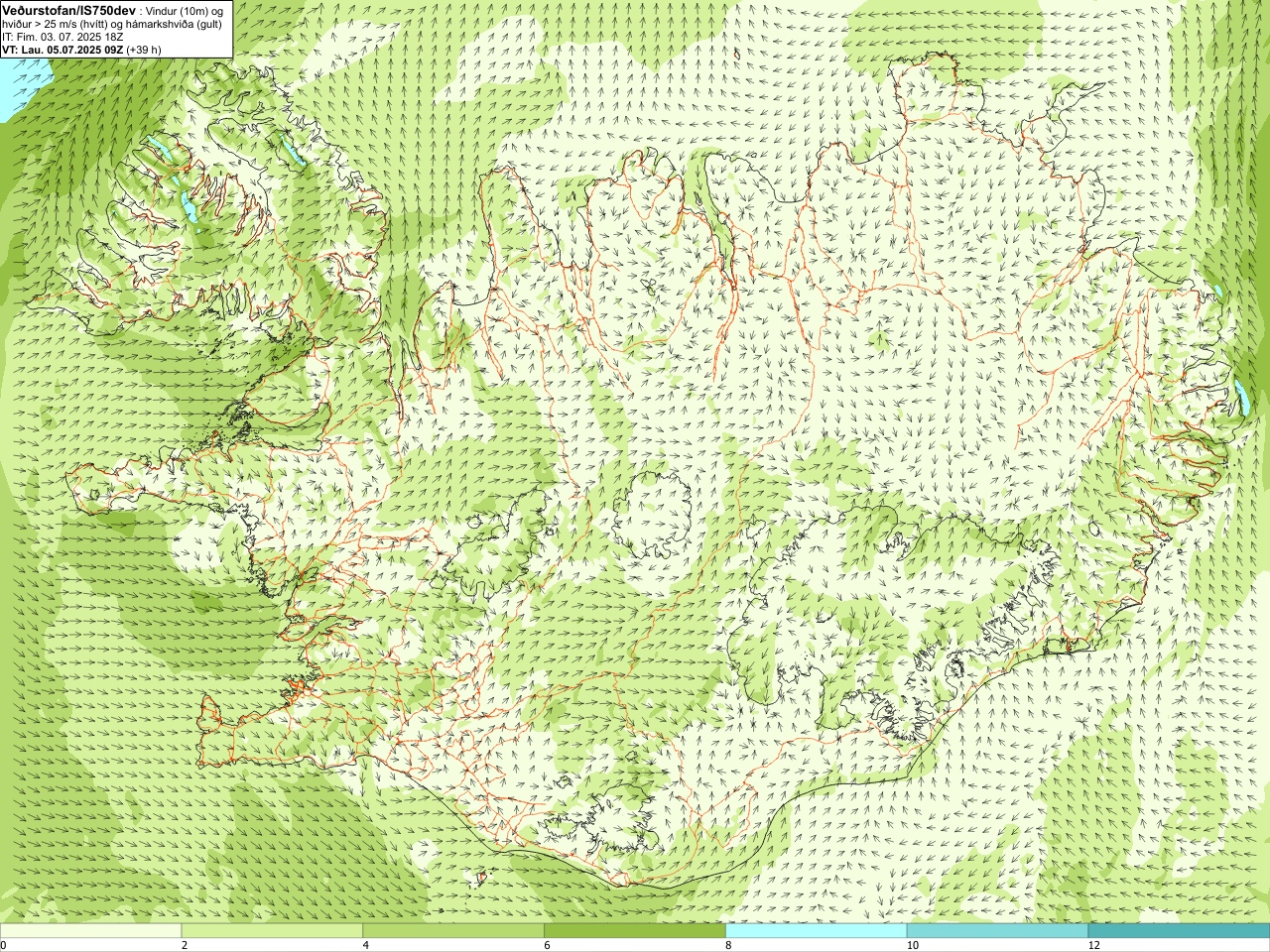This screenshot has width=1270, height=952.
Task: Click the medium green 4–6 legend swatch
Action: 453,931
